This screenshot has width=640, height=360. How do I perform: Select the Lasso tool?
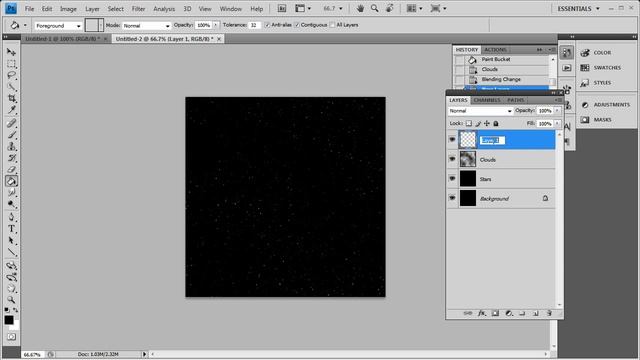11,75
